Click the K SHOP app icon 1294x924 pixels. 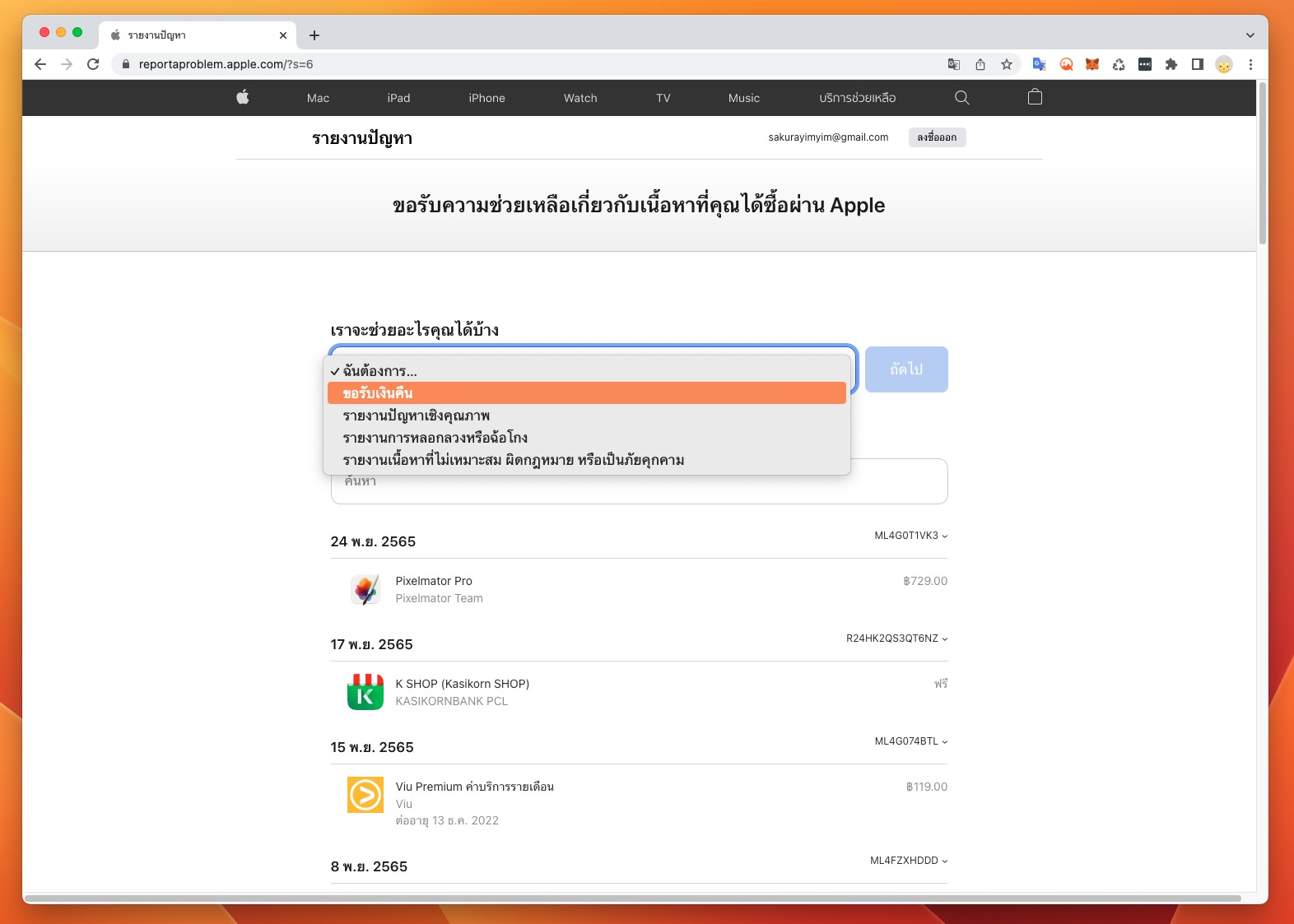(x=365, y=692)
